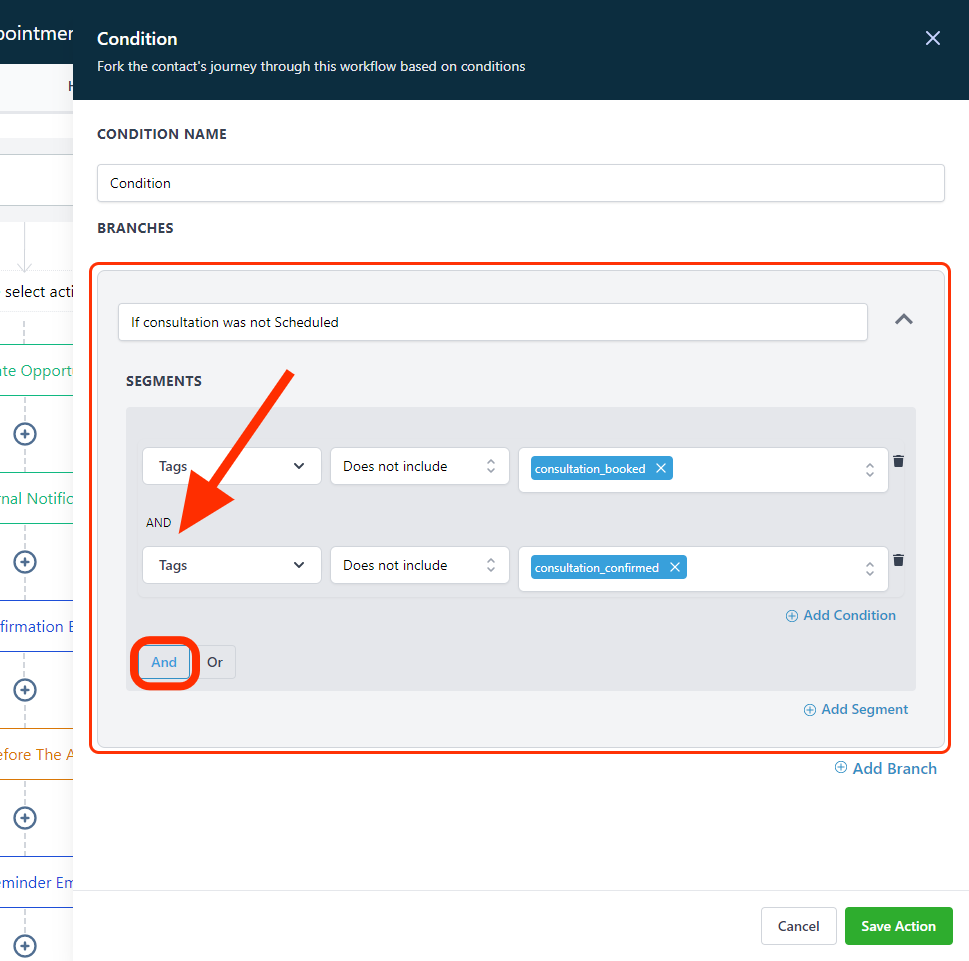
Task: Click the consultation_booked tag label
Action: click(x=590, y=468)
